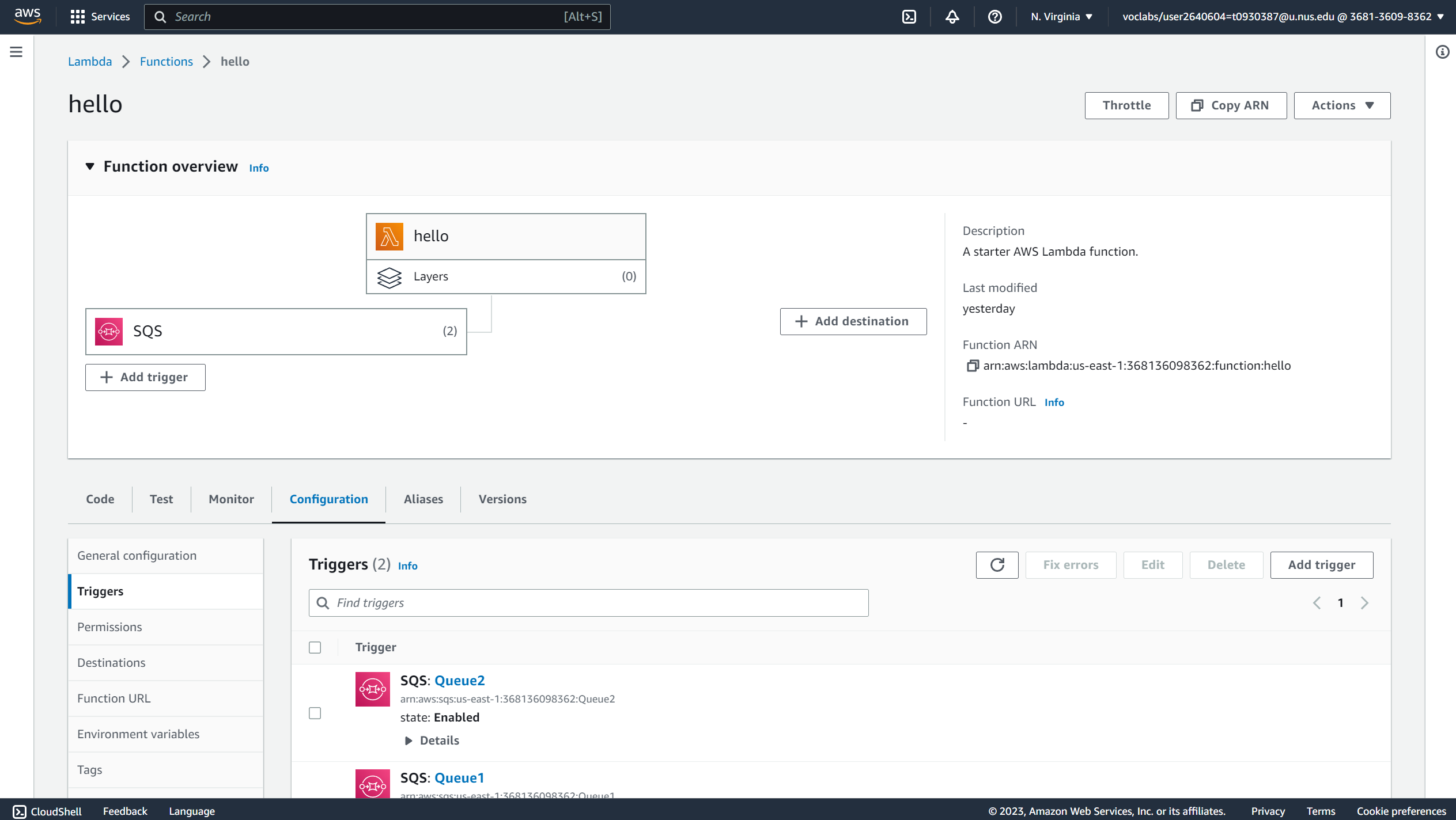The image size is (1456, 820).
Task: Copy Function ARN using the copy icon
Action: click(x=972, y=366)
